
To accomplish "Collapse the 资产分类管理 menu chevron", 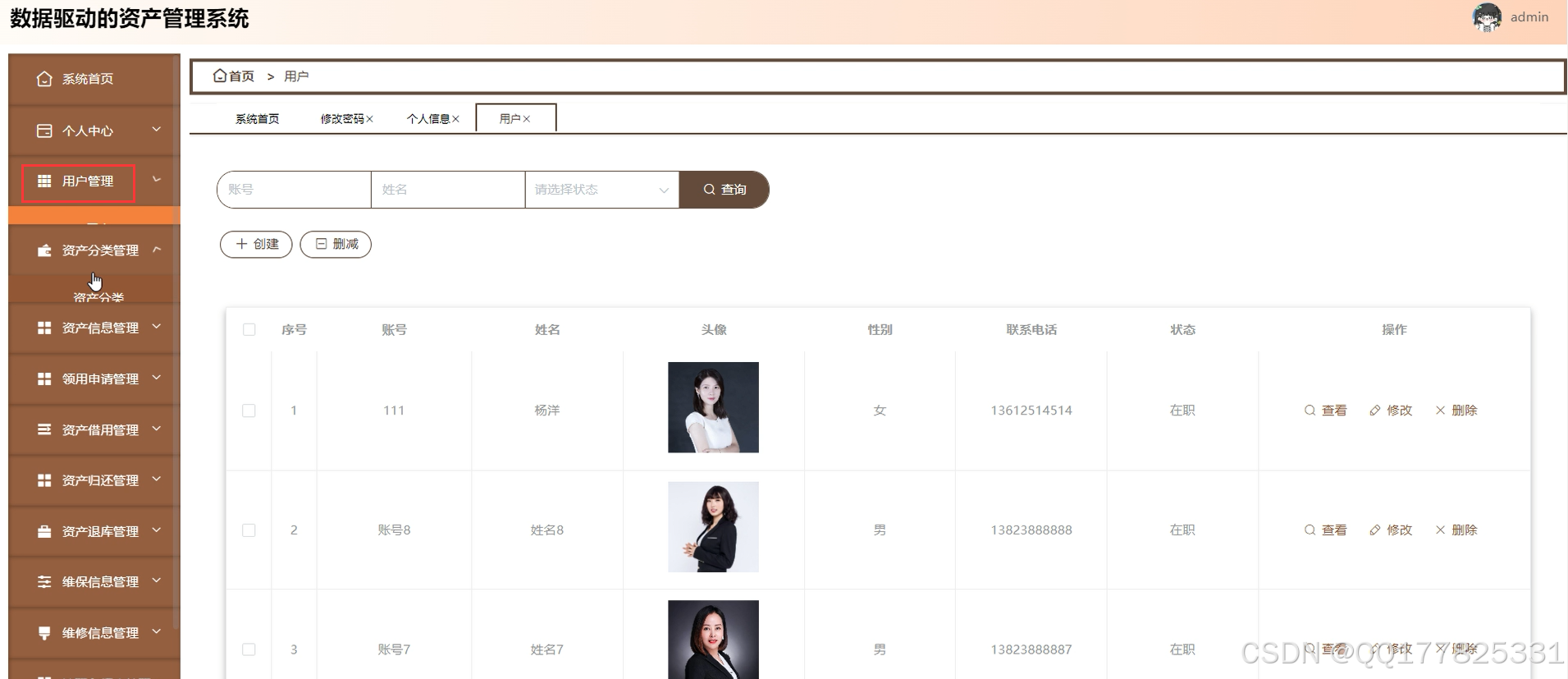I will 157,250.
